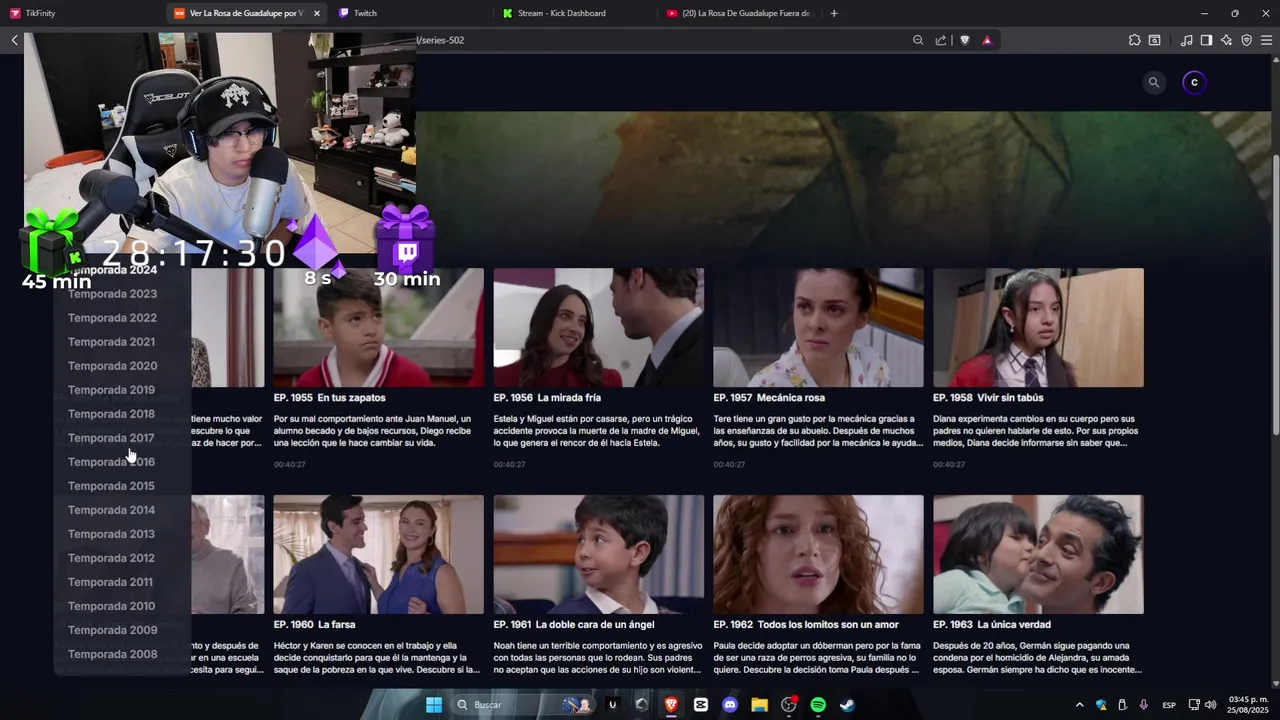This screenshot has width=1280, height=720.
Task: Select Temporada 2022 from season list
Action: click(112, 318)
